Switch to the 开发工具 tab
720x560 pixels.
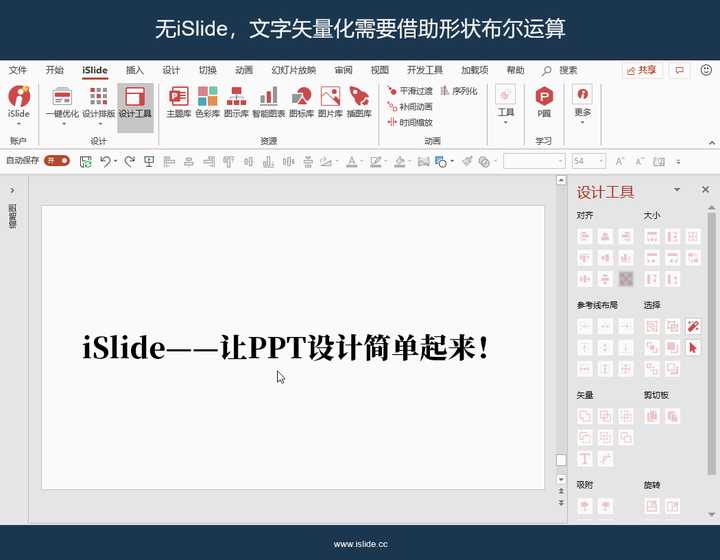tap(425, 70)
